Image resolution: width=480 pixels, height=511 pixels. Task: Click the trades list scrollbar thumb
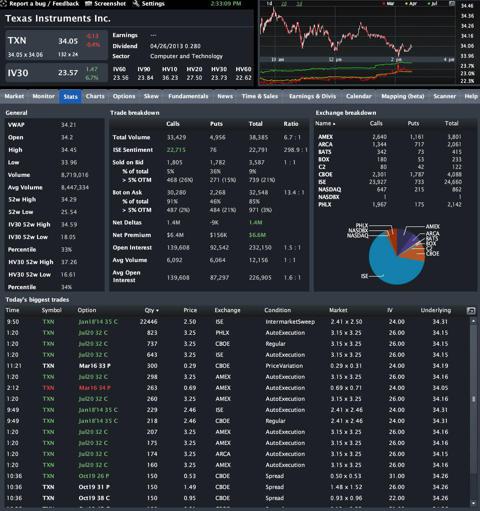[x=473, y=399]
